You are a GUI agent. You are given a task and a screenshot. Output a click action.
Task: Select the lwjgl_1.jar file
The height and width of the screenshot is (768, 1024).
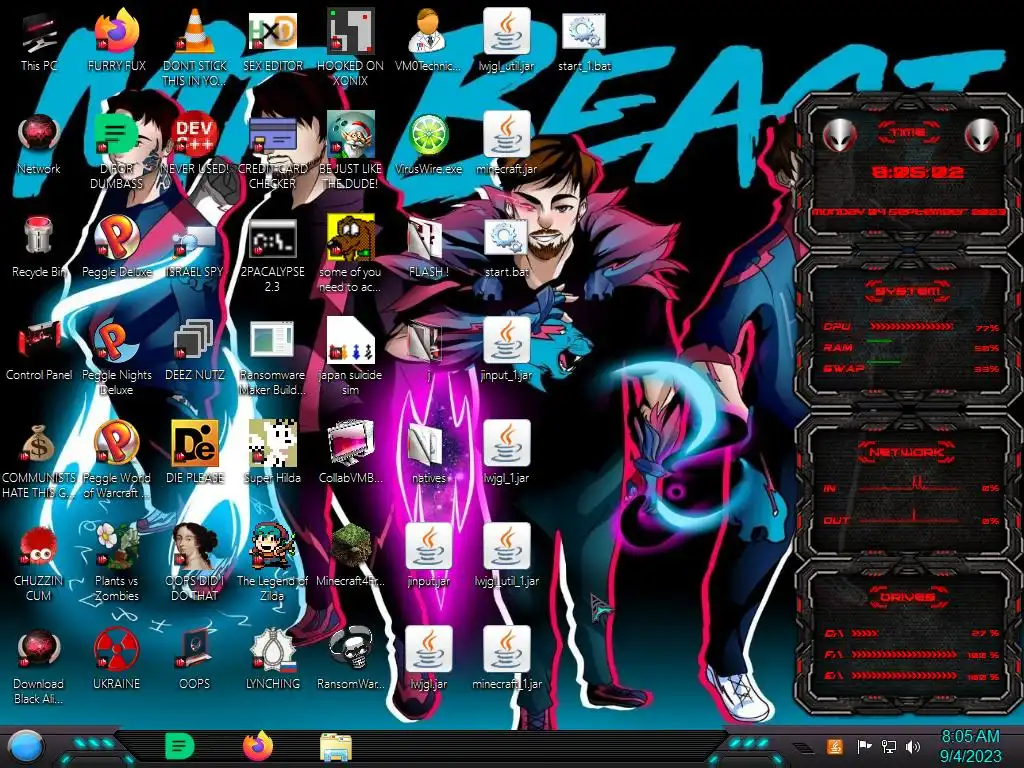[x=507, y=453]
